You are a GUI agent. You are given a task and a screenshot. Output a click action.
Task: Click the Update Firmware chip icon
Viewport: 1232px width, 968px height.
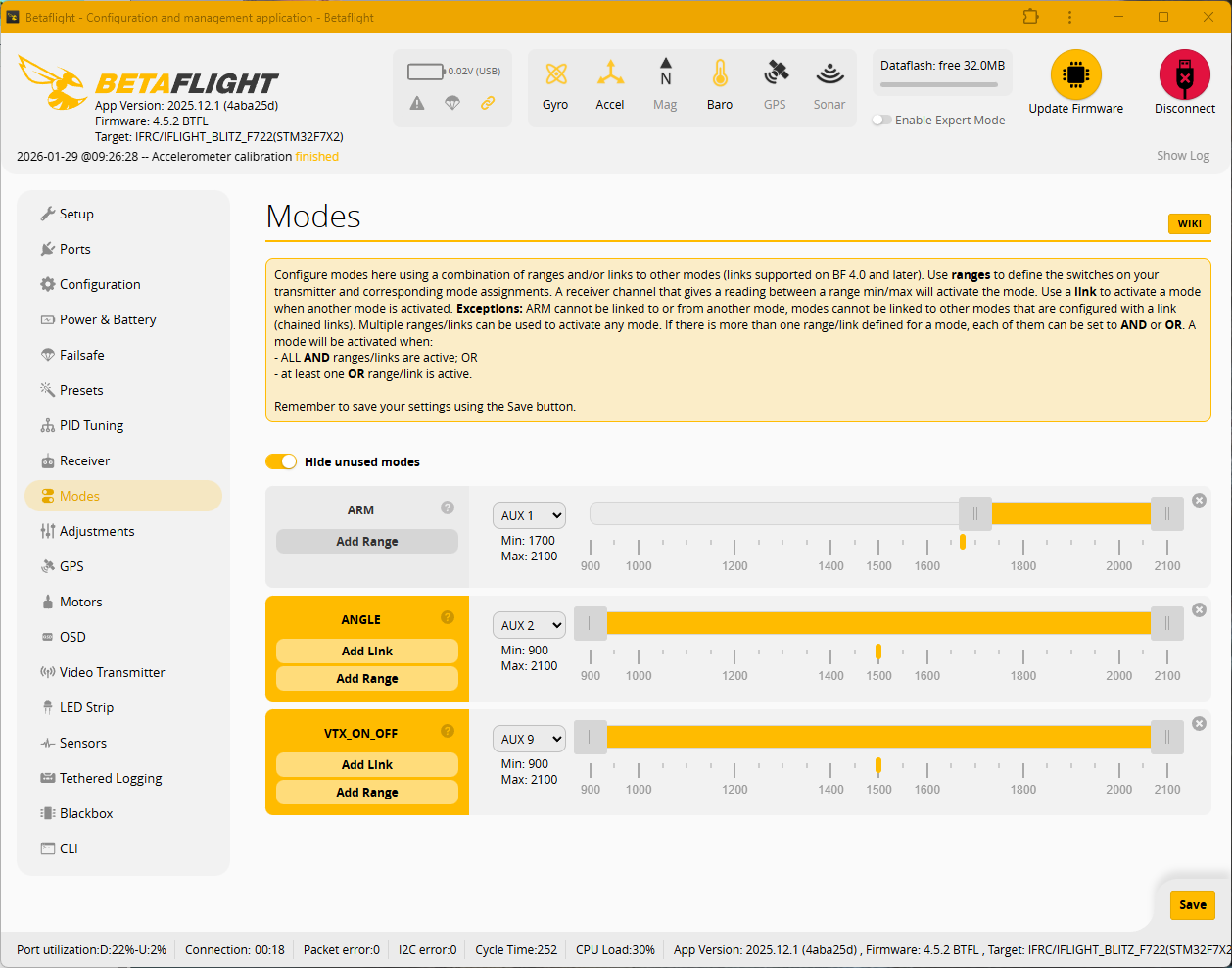[x=1075, y=74]
